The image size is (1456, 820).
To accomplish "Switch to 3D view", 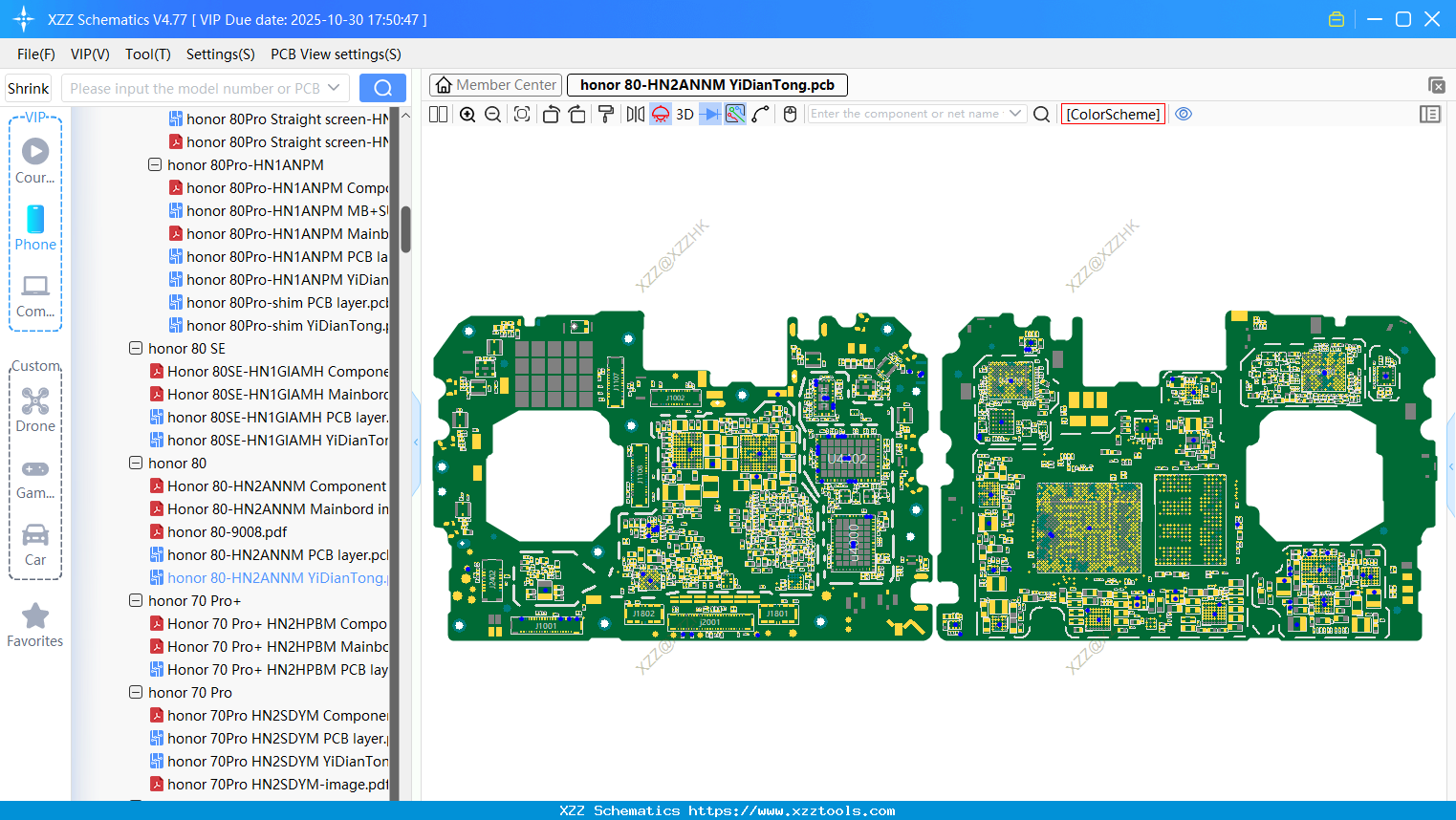I will (x=685, y=115).
